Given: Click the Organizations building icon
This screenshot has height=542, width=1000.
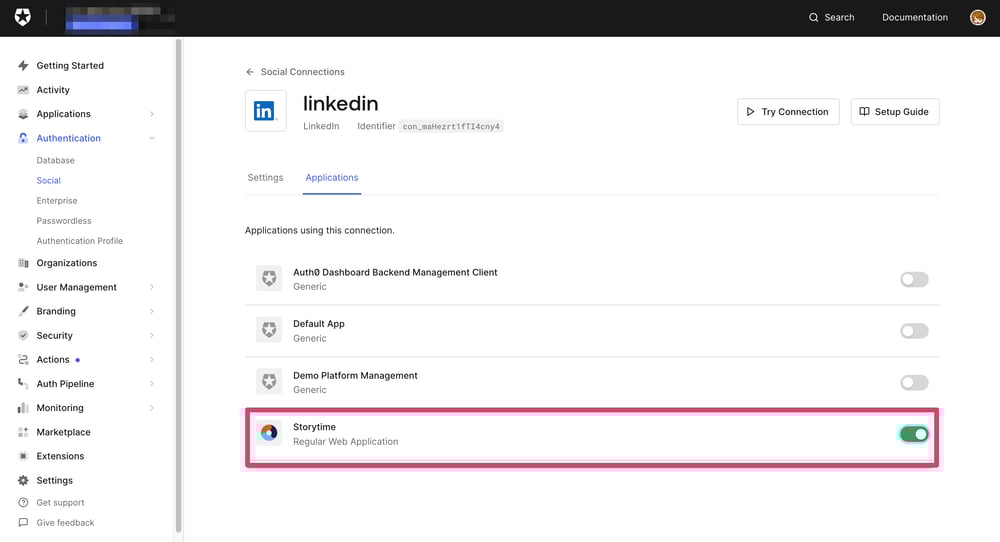Looking at the screenshot, I should tap(23, 263).
